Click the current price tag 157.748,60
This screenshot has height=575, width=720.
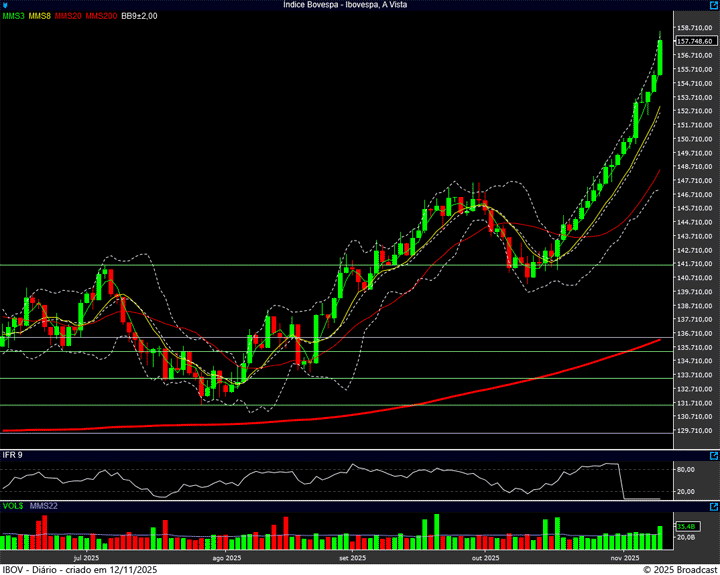click(x=696, y=41)
